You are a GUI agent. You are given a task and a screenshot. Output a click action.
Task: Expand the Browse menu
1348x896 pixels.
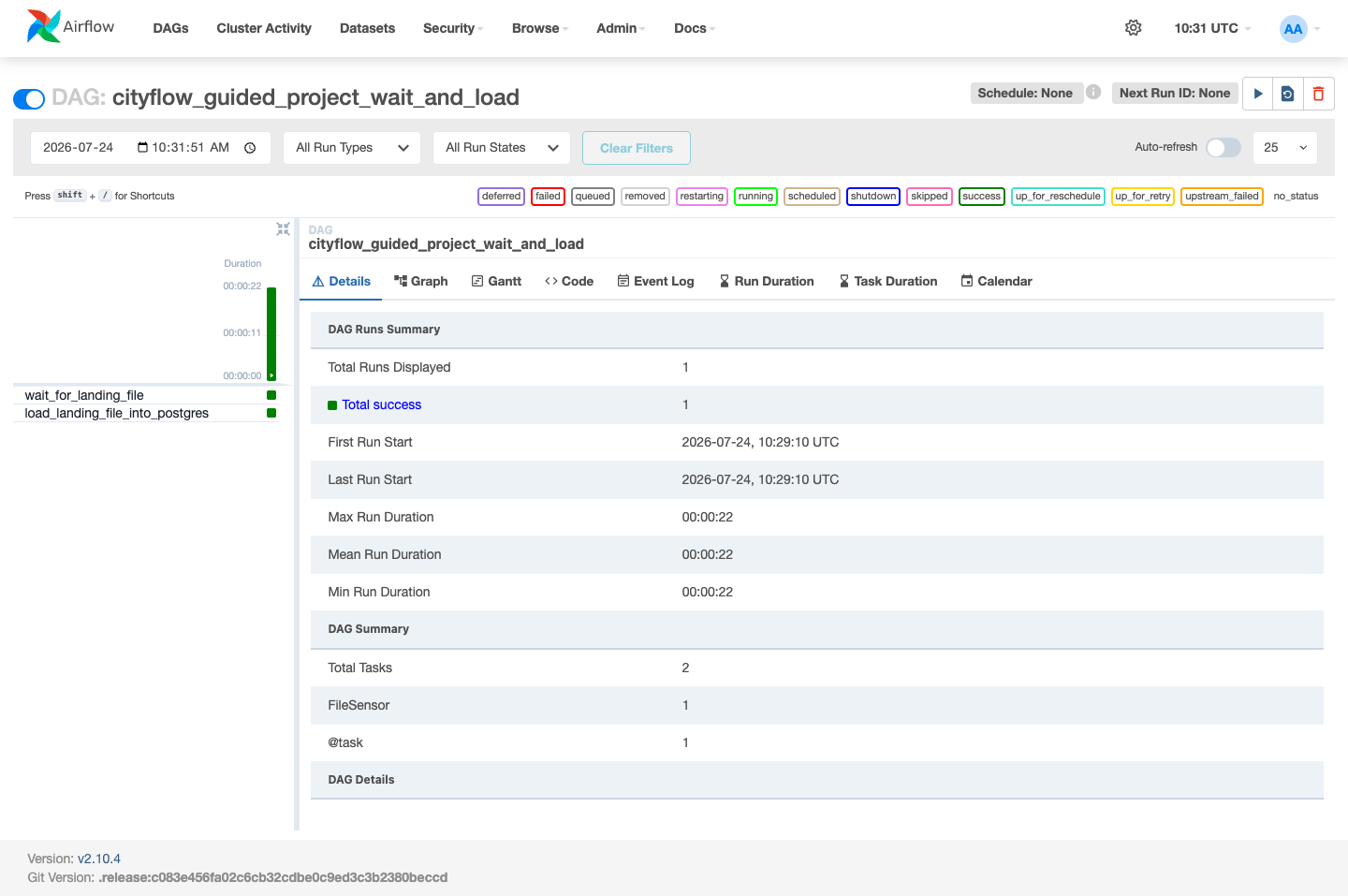540,28
